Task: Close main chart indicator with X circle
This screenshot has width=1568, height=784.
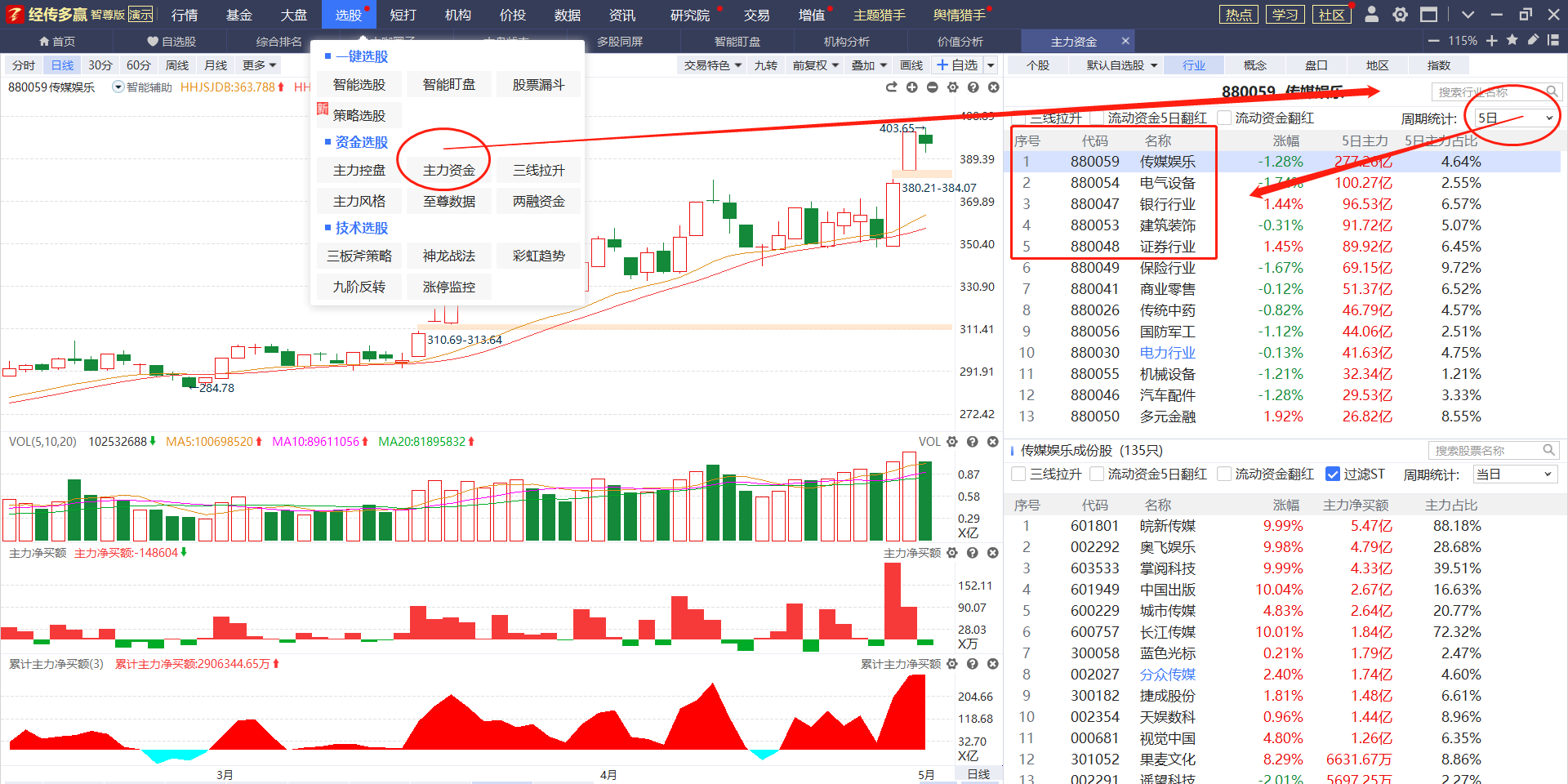Action: [993, 87]
